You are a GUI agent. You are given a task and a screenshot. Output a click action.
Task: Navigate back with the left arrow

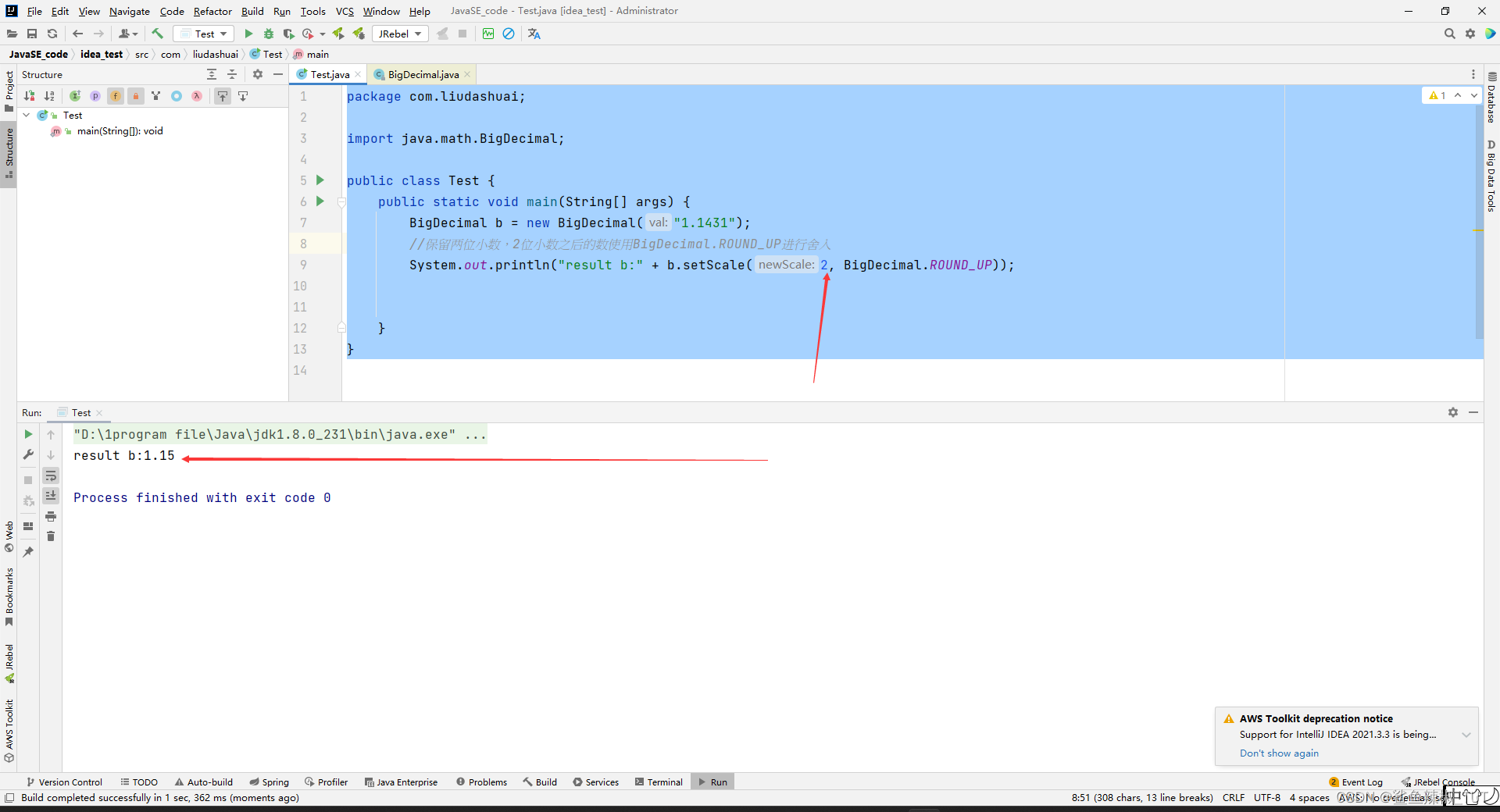pos(77,34)
